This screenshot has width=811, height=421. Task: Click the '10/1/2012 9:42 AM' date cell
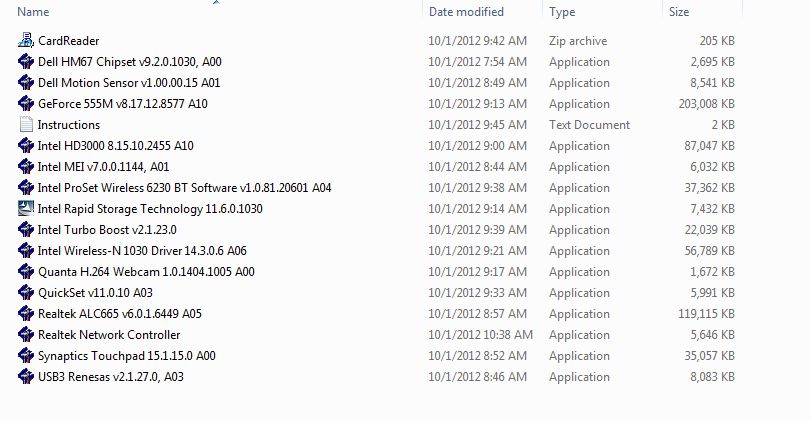coord(477,41)
